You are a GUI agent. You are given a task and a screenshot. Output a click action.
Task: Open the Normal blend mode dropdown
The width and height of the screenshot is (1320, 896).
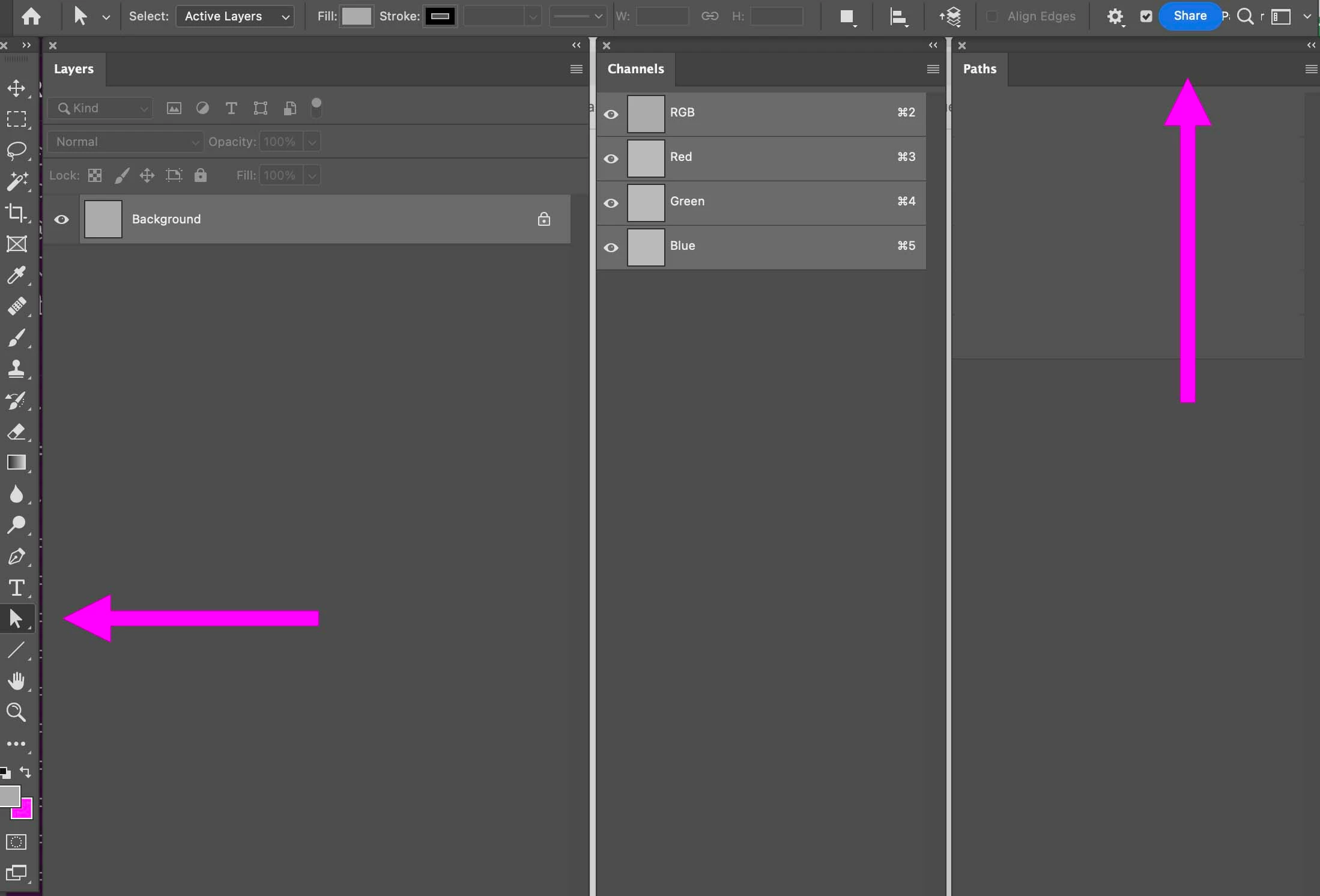pos(126,142)
